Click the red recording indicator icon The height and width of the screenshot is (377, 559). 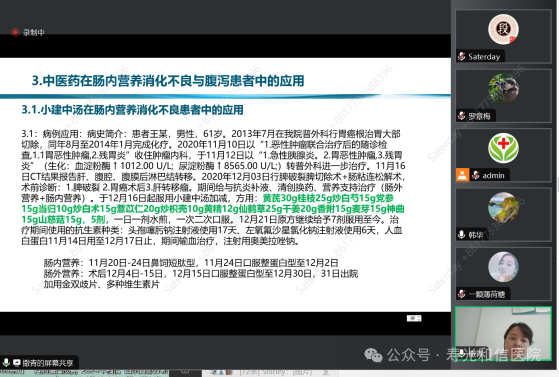(15, 32)
